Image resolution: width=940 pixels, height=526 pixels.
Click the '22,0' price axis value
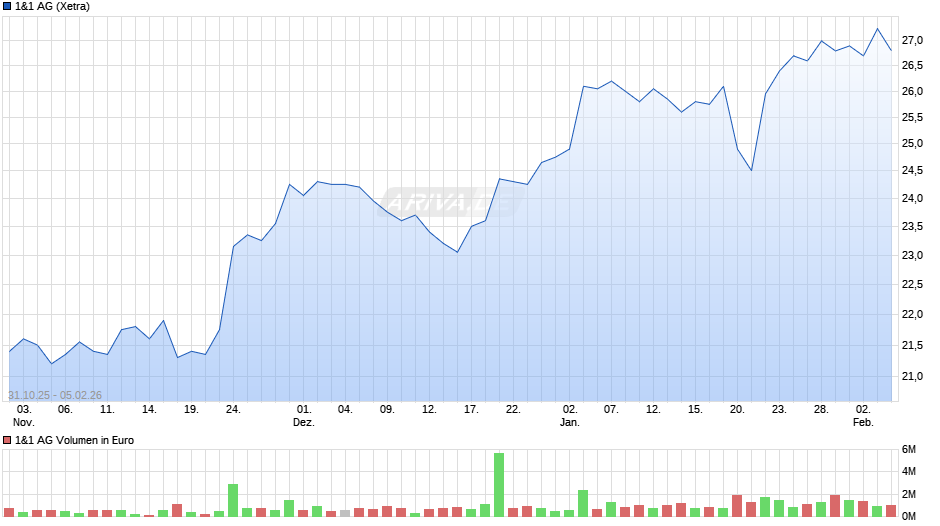point(912,314)
